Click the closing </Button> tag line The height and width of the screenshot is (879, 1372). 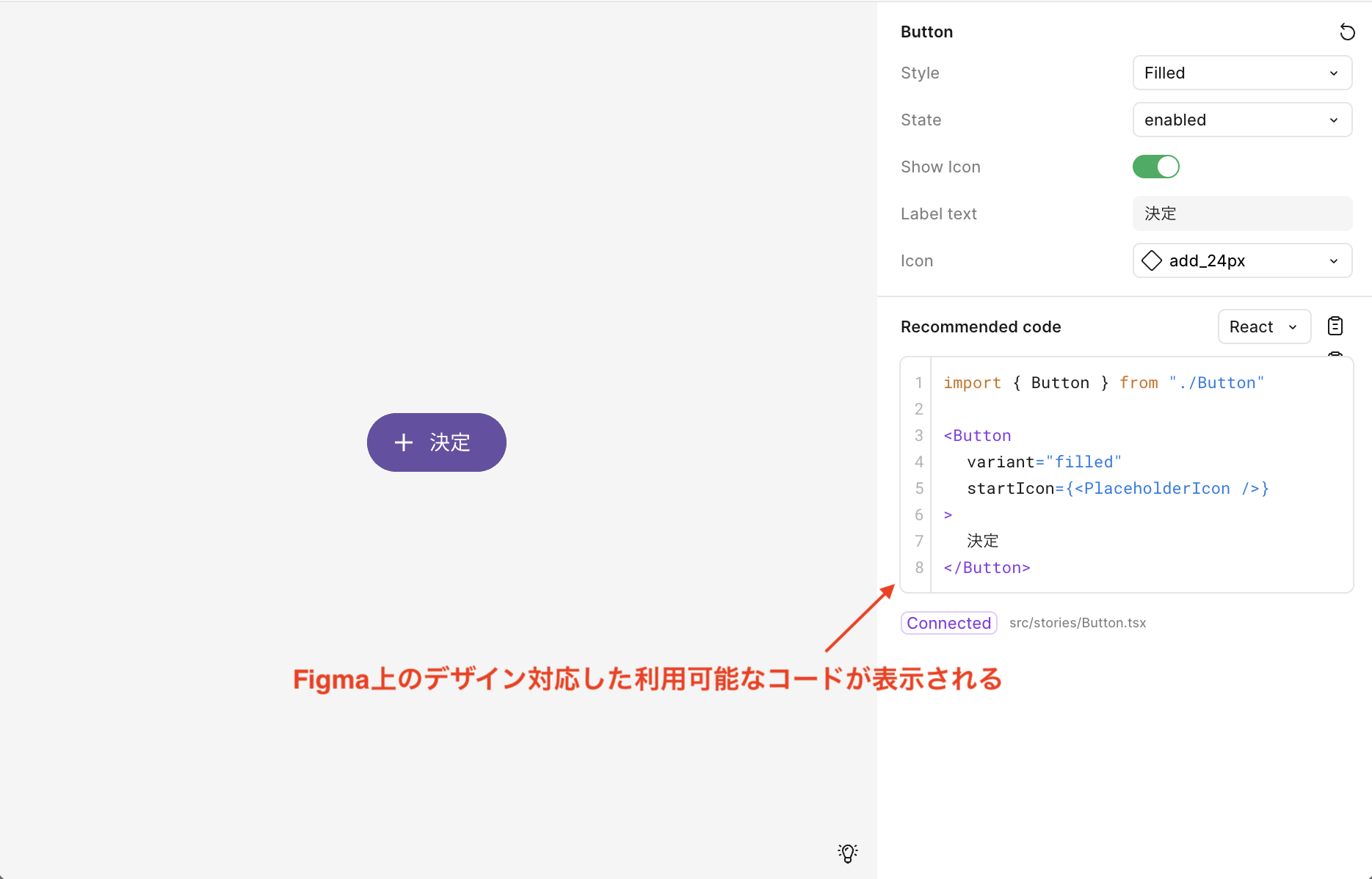point(987,568)
